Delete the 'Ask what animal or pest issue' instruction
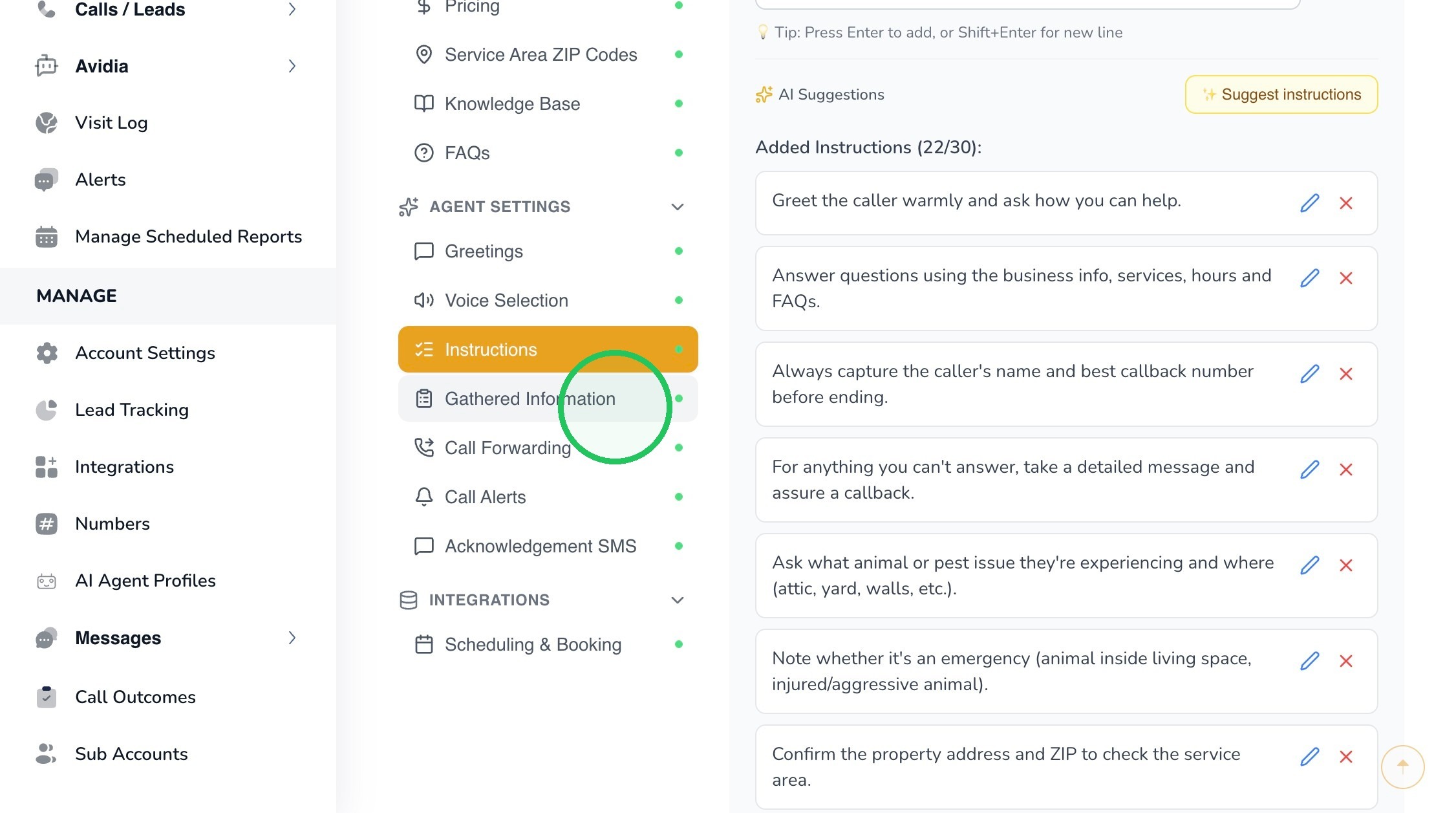 pos(1346,565)
